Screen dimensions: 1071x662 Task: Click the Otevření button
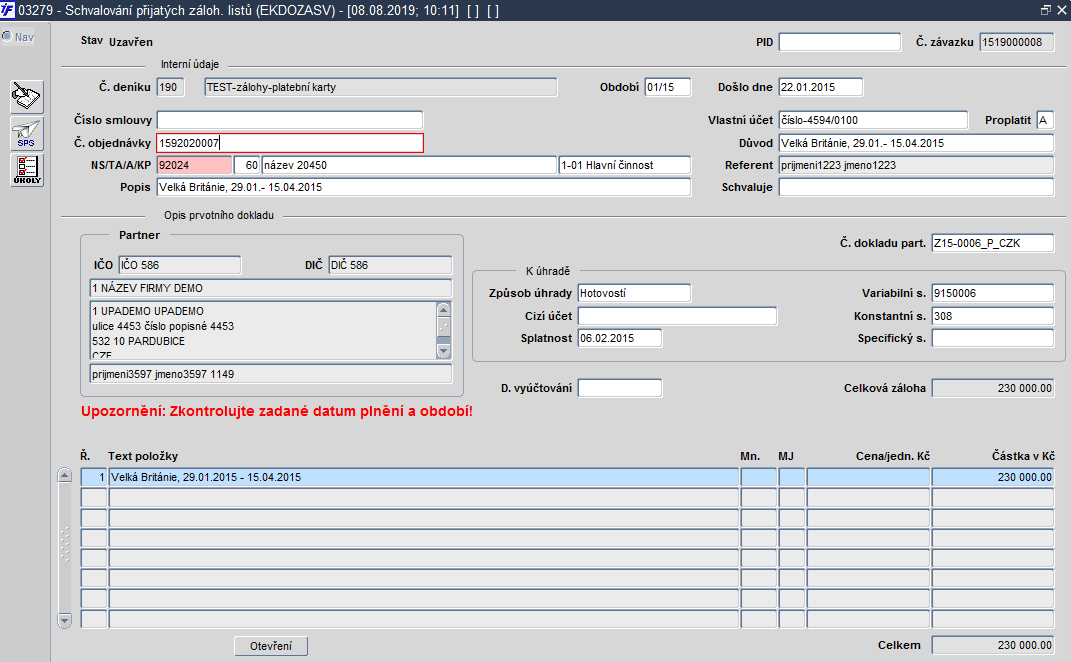pyautogui.click(x=271, y=646)
